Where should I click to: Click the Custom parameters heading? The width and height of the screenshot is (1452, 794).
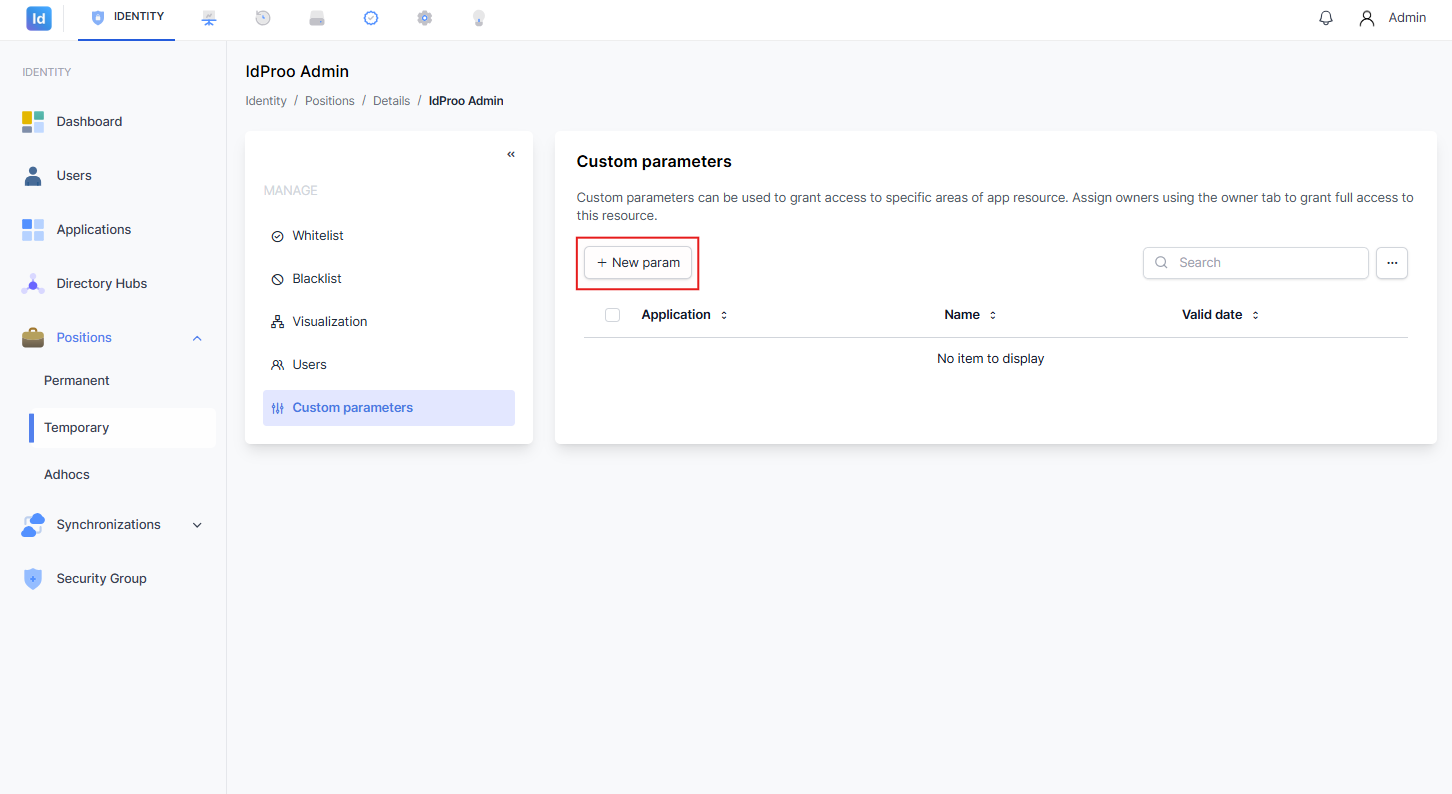pos(654,162)
